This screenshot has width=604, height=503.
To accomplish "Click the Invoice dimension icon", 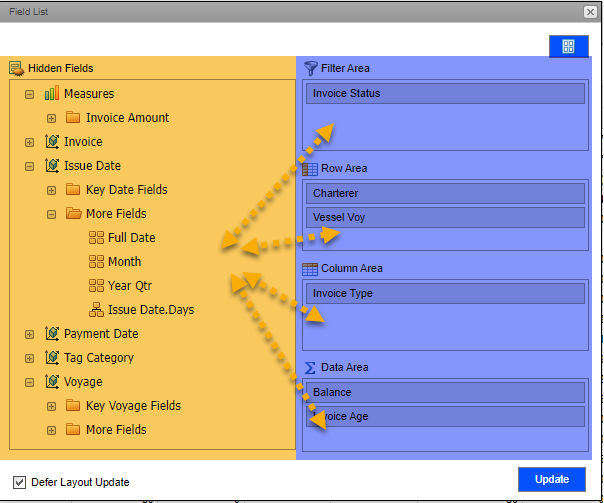I will [52, 141].
